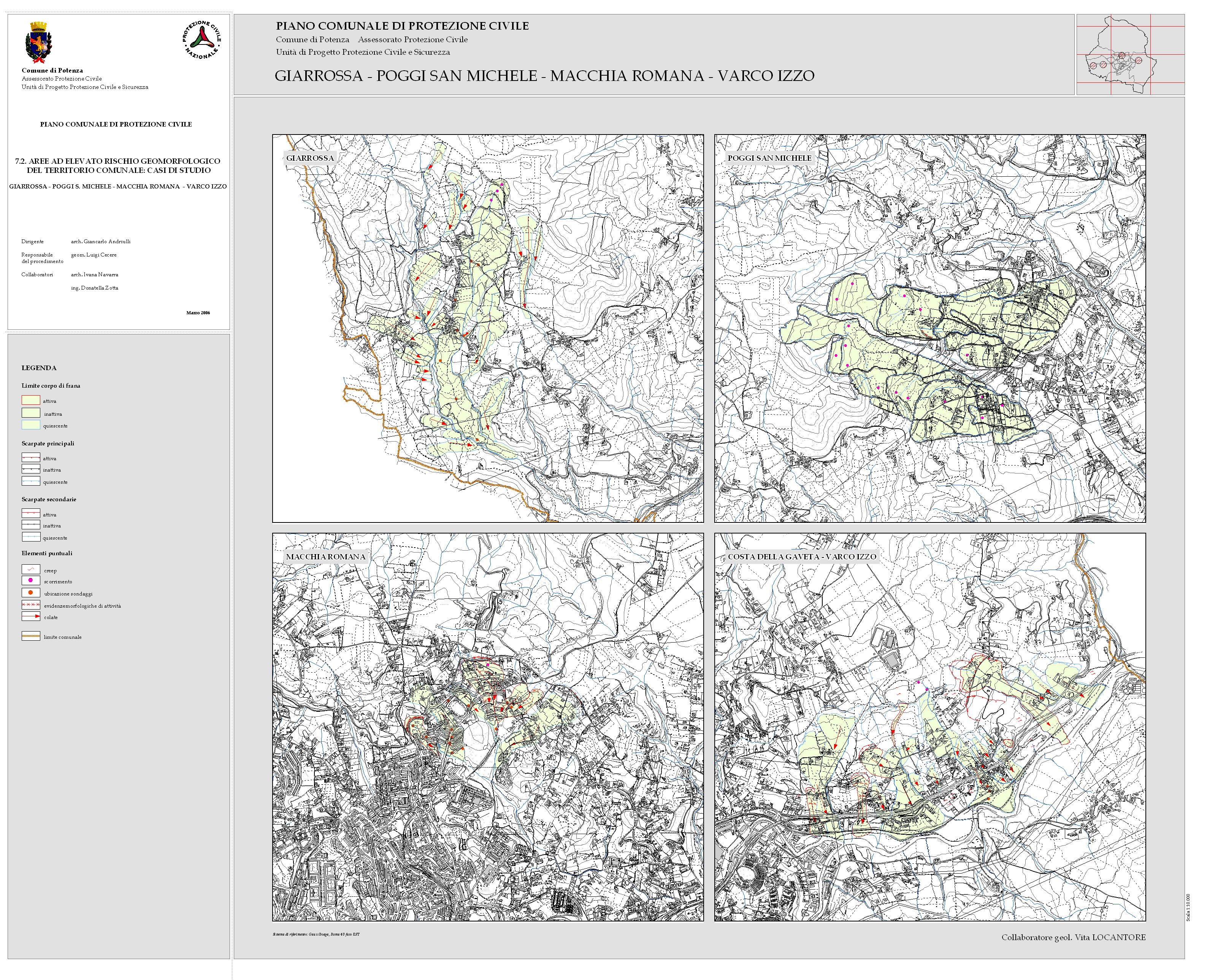Image resolution: width=1207 pixels, height=980 pixels.
Task: Click the 'colate' legend label
Action: click(x=51, y=617)
